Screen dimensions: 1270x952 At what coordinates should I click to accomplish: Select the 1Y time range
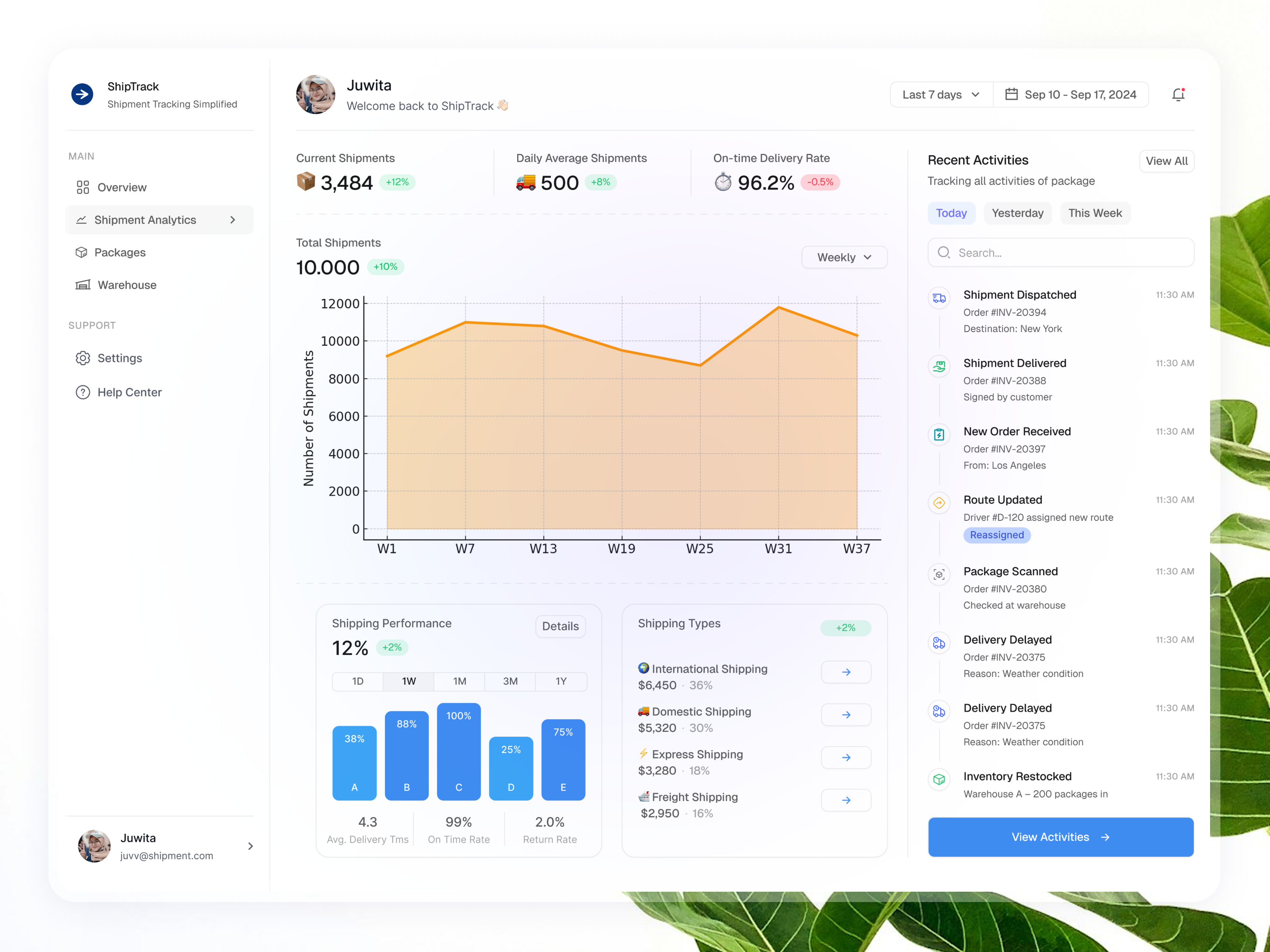click(561, 681)
